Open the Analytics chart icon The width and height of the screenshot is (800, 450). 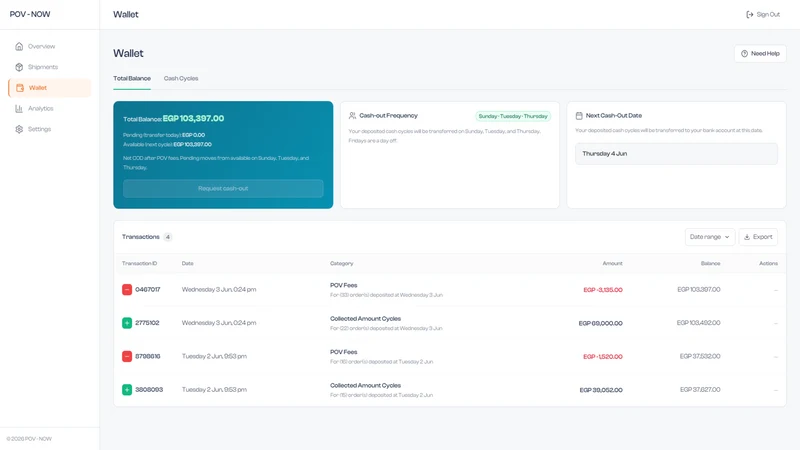(19, 109)
